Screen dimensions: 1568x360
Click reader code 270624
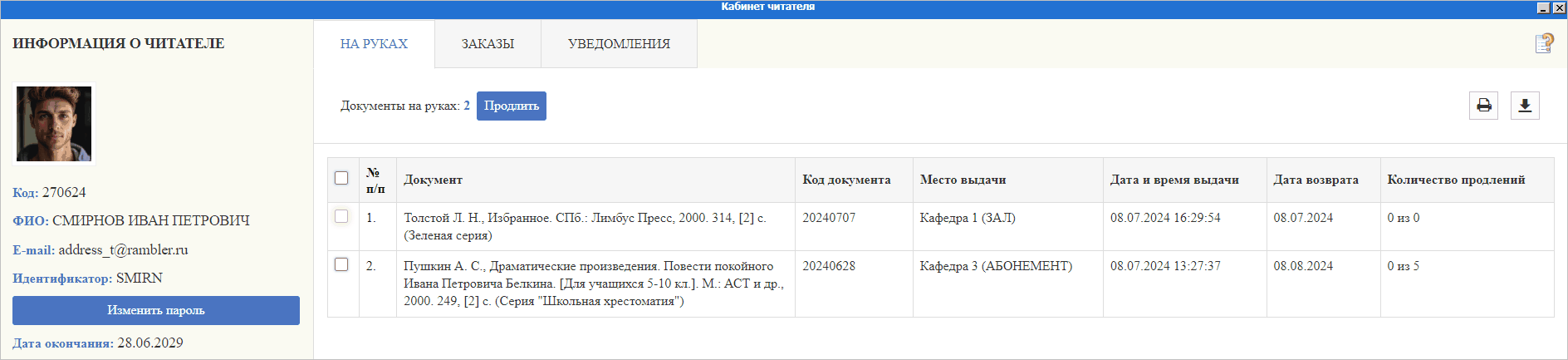64,192
